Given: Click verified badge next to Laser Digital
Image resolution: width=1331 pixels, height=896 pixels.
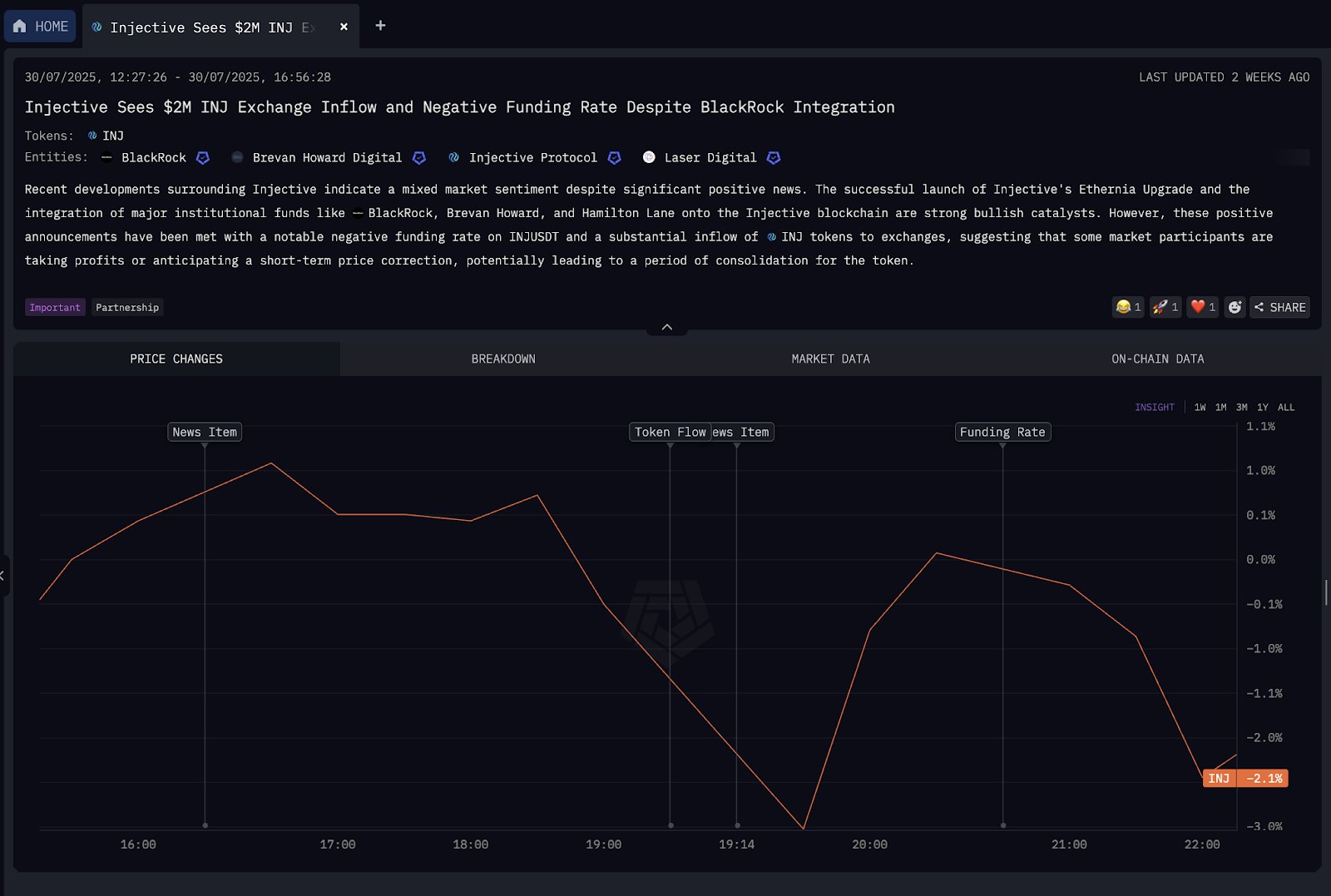Looking at the screenshot, I should pyautogui.click(x=774, y=158).
